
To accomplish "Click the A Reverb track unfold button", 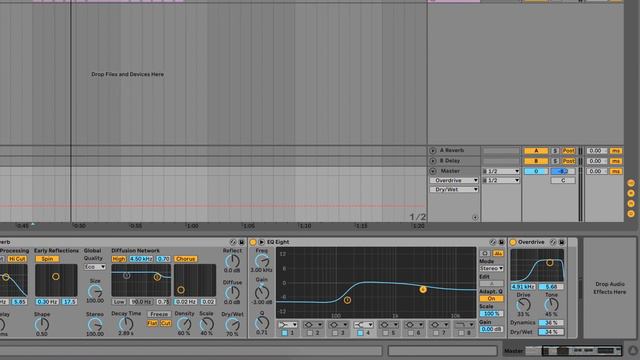I will point(433,151).
